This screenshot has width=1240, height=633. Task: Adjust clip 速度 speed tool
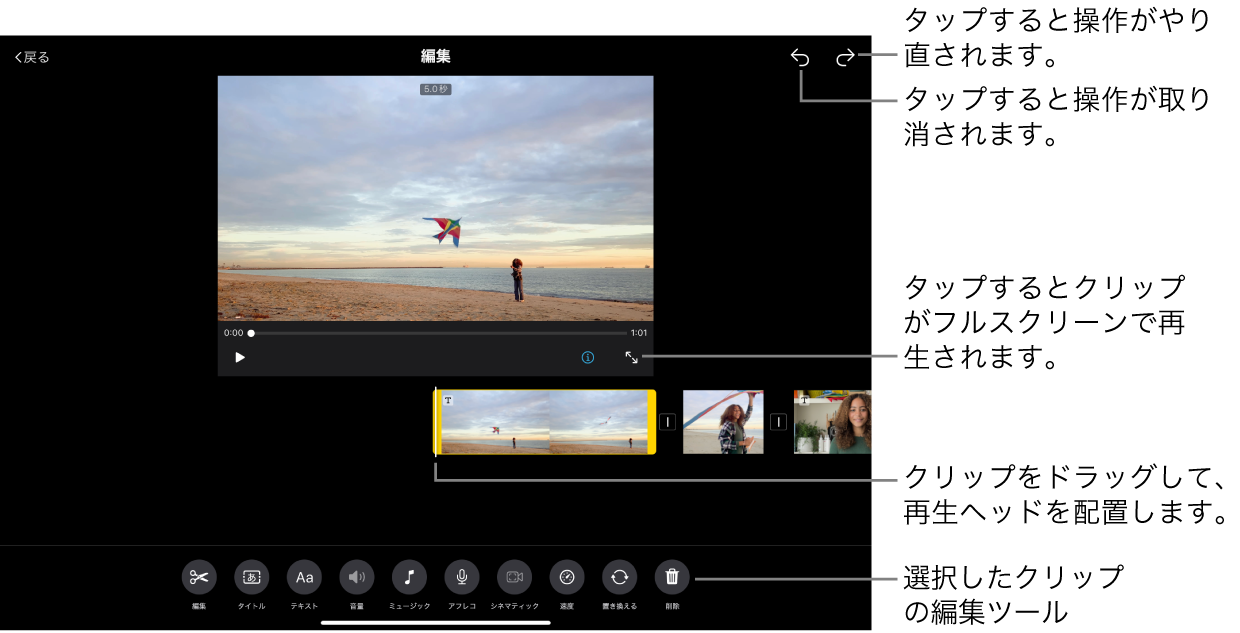tap(567, 577)
